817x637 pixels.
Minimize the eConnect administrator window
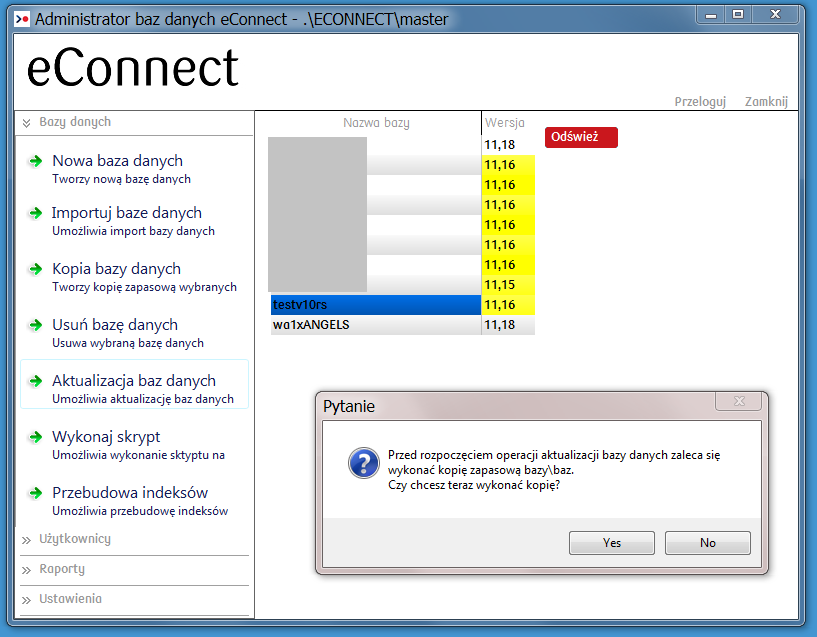(711, 15)
